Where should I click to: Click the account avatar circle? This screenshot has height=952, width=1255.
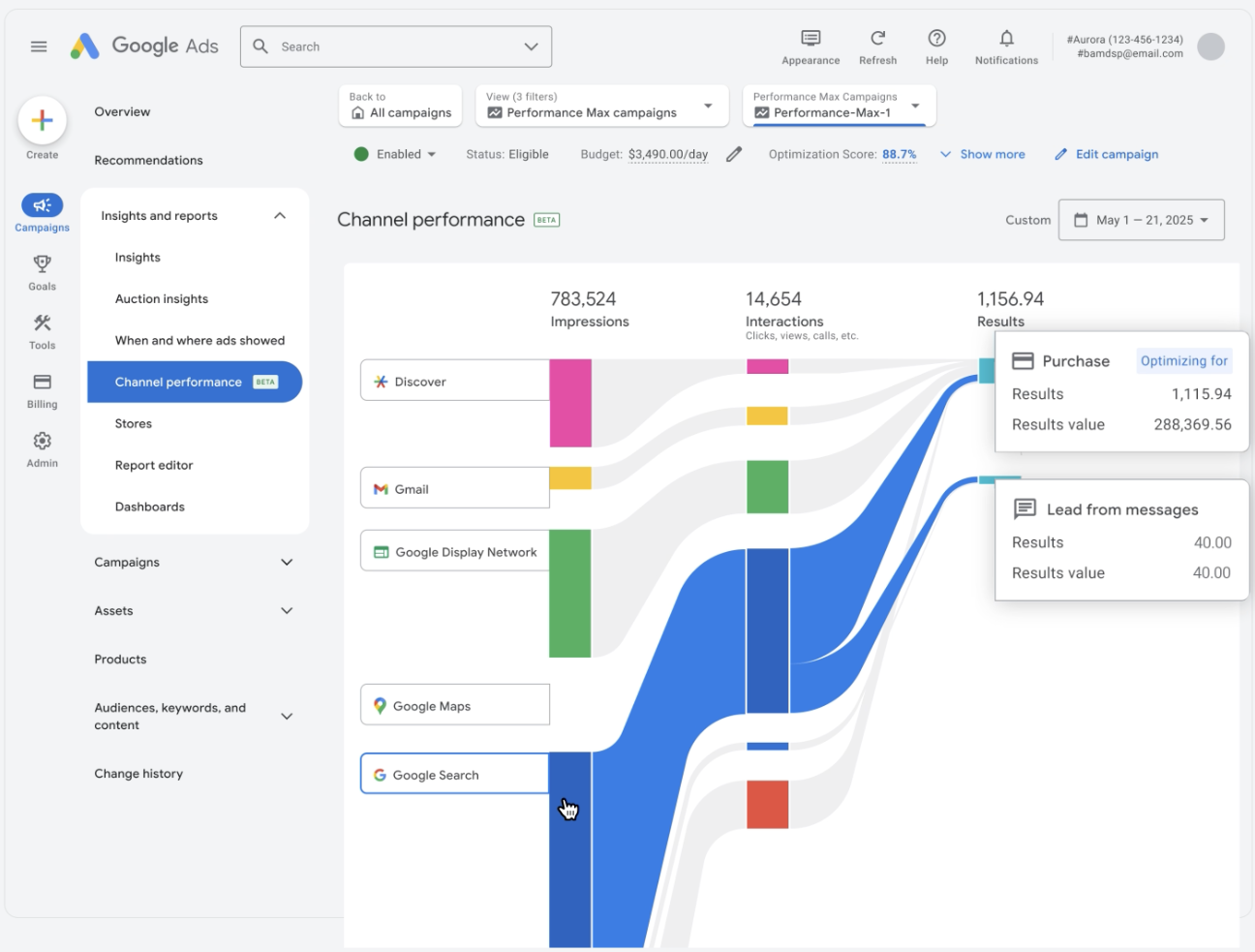tap(1210, 46)
